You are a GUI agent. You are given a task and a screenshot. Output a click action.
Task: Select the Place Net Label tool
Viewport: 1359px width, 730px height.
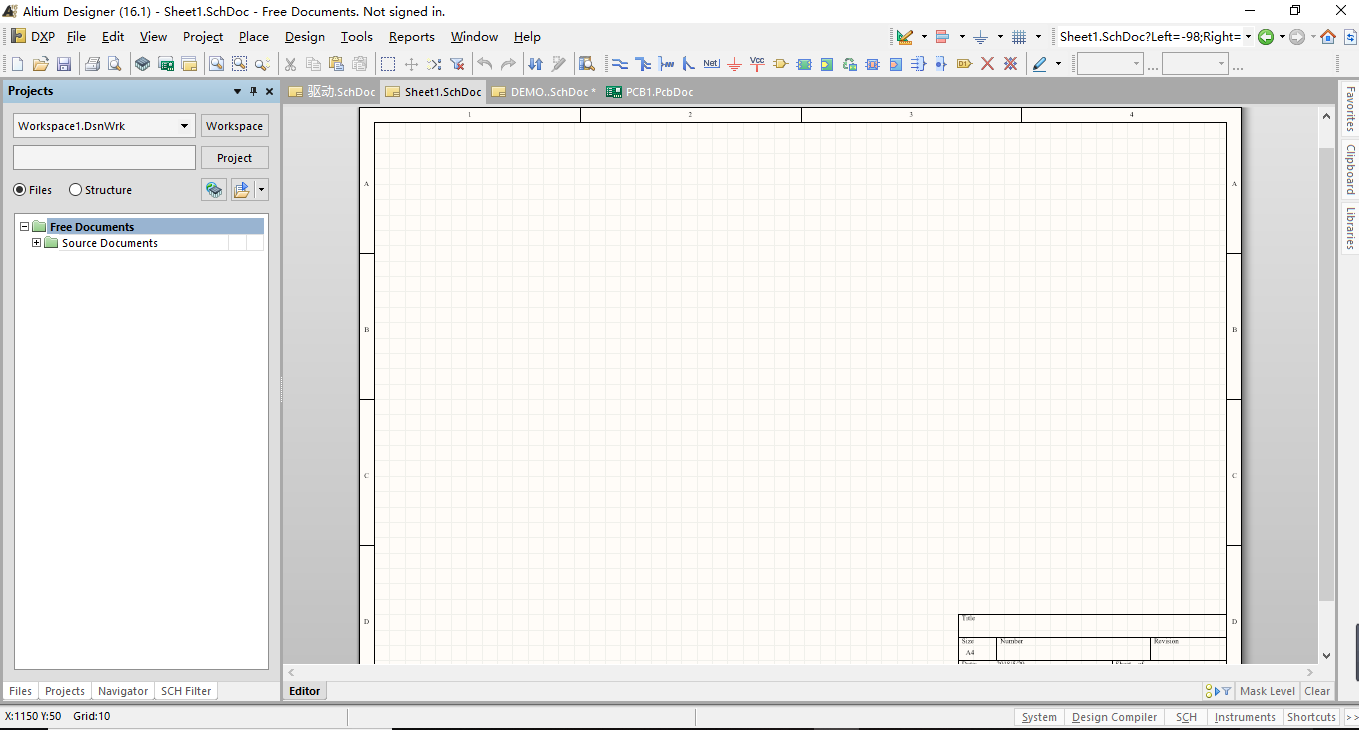point(711,64)
